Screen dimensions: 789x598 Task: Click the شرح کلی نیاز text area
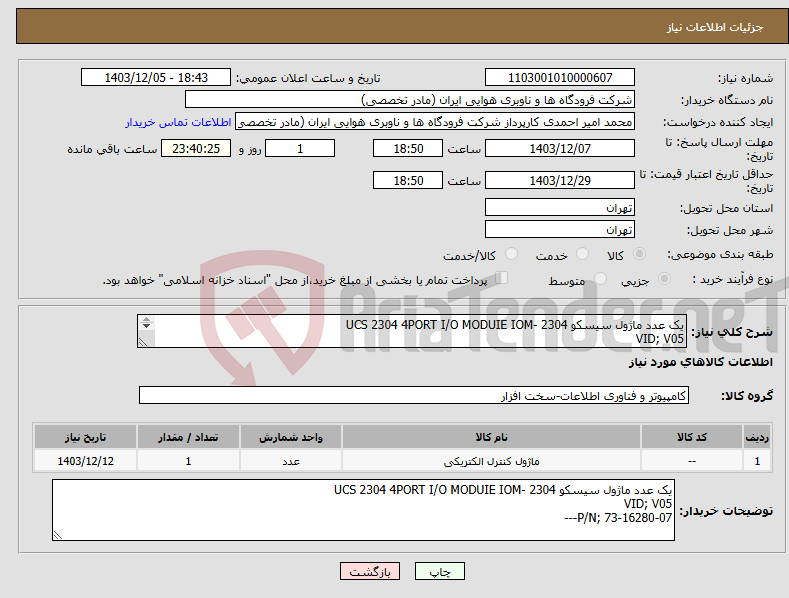(412, 331)
